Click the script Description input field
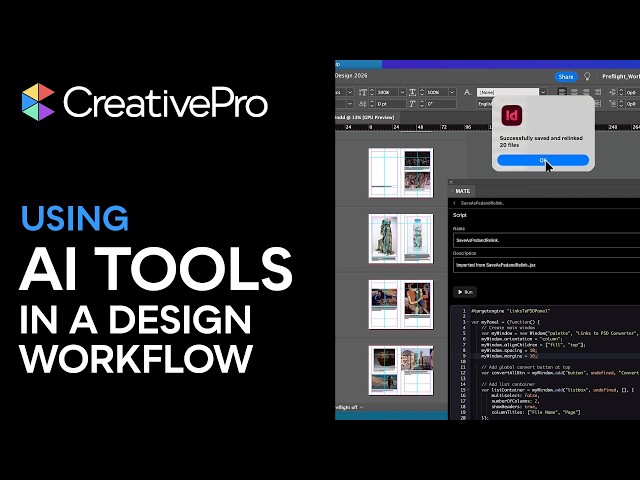This screenshot has width=640, height=480. tap(546, 265)
